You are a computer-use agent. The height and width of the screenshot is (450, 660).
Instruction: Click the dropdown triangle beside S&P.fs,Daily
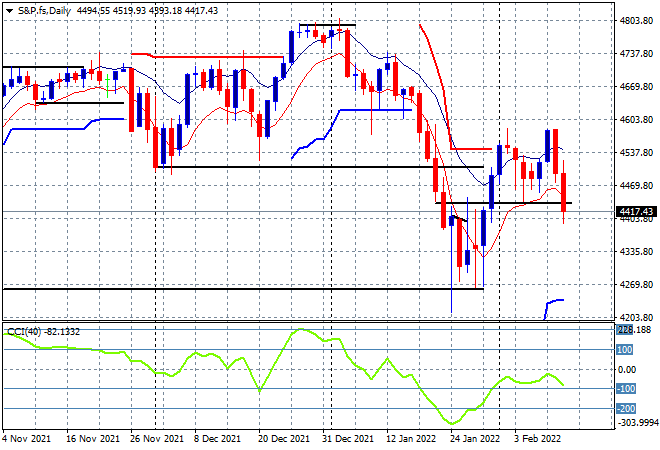(x=9, y=11)
